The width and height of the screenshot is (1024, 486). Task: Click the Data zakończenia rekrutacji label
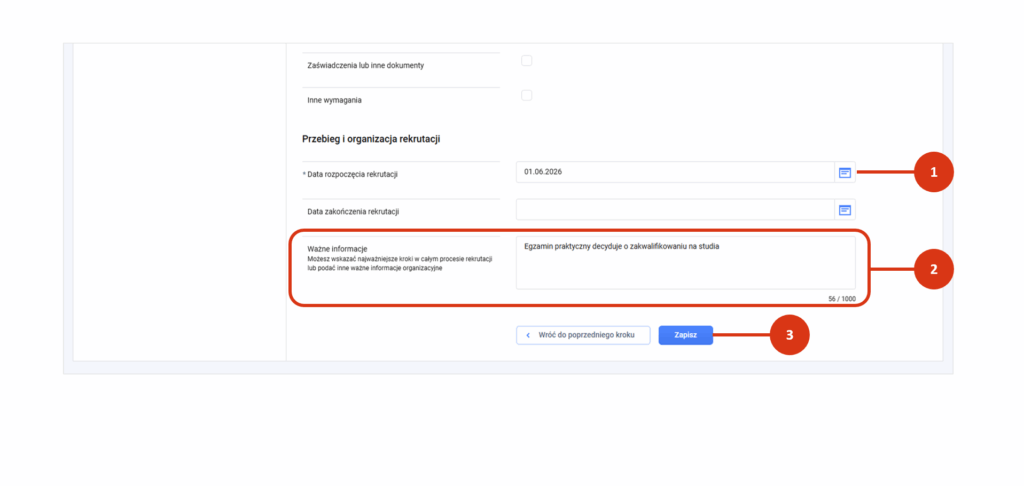click(358, 212)
